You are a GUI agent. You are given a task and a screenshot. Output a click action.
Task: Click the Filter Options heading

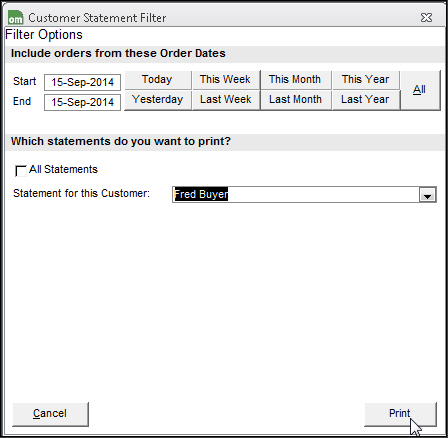coord(44,35)
